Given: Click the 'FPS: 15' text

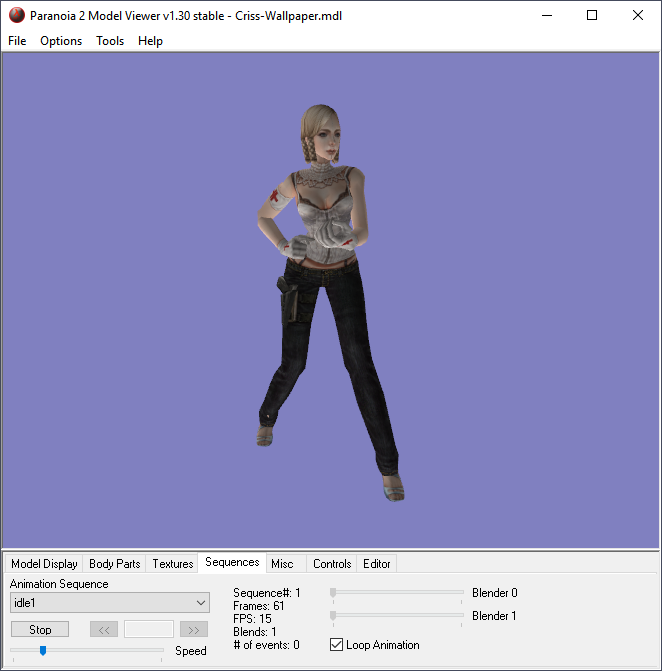Looking at the screenshot, I should [x=252, y=619].
